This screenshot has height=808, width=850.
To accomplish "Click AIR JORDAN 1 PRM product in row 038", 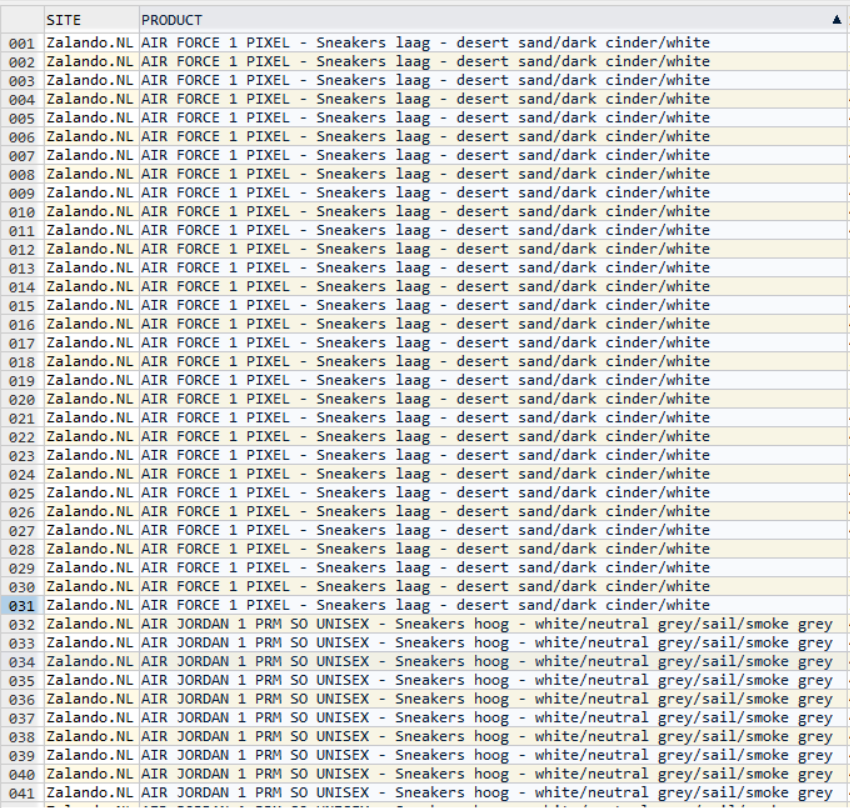I will [492, 736].
